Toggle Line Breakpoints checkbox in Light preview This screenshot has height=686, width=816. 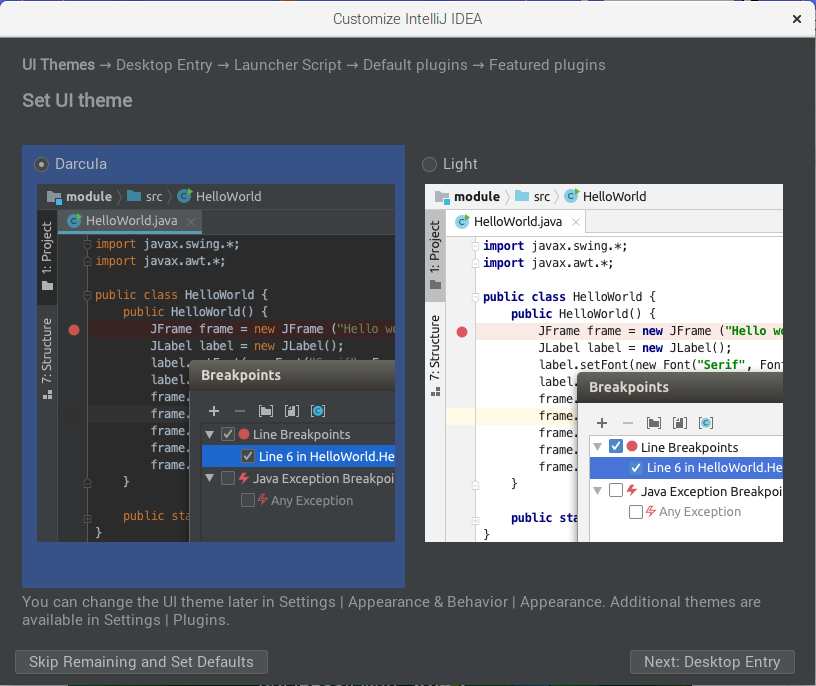pyautogui.click(x=616, y=447)
